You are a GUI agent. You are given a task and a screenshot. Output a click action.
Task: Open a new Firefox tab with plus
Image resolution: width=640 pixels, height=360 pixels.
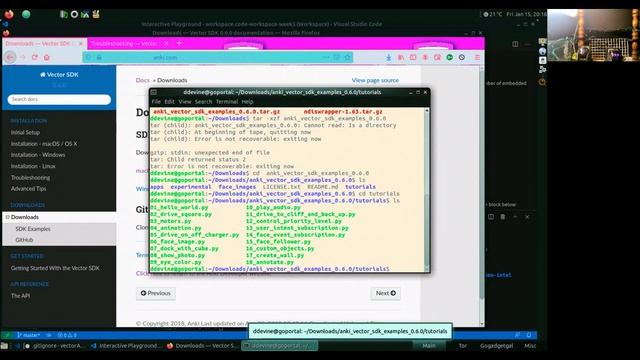(x=179, y=43)
